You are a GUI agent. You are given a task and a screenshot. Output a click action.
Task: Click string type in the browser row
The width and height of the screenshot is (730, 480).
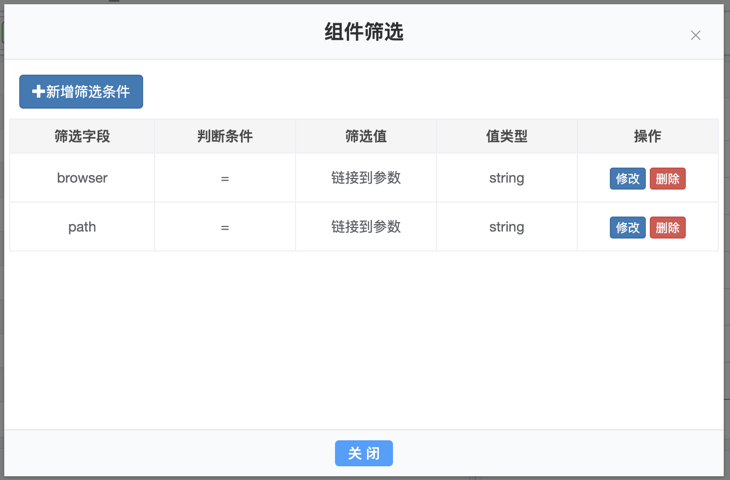tap(506, 178)
